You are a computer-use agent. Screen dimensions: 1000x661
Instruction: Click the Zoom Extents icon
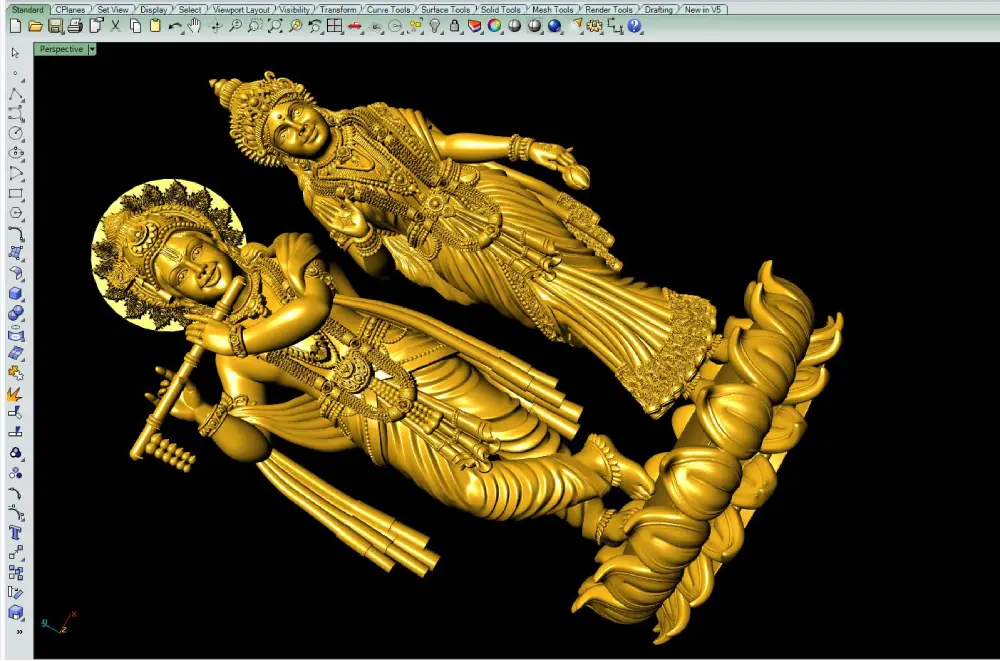pos(275,26)
